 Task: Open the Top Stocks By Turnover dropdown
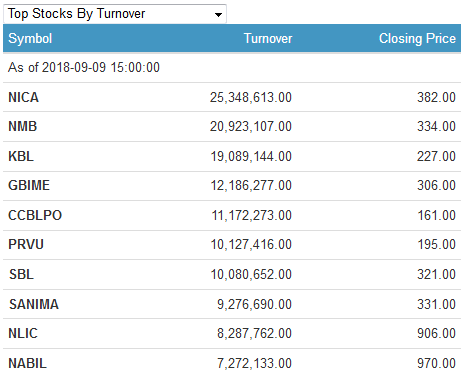115,14
